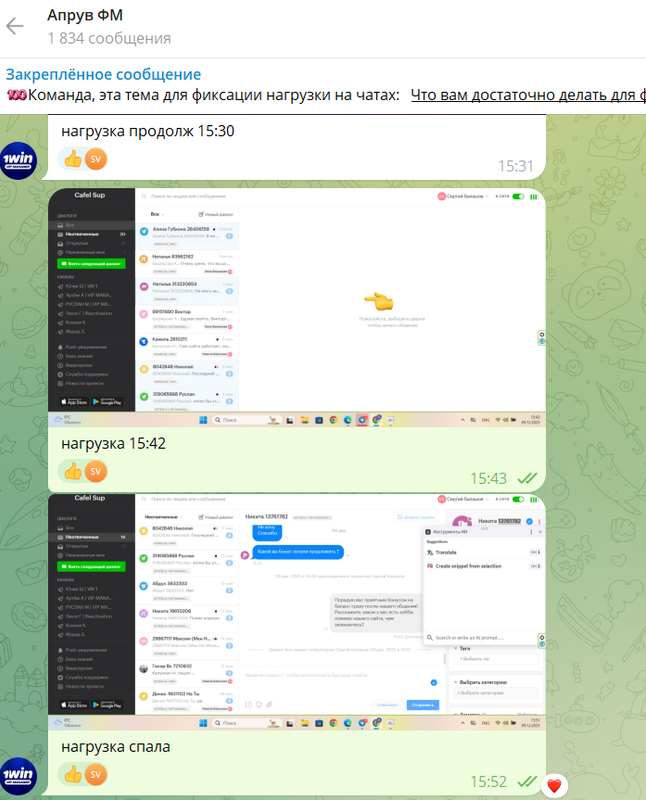Click the Google Play badge in the 15:42 screenshot
The height and width of the screenshot is (800, 646).
[107, 402]
